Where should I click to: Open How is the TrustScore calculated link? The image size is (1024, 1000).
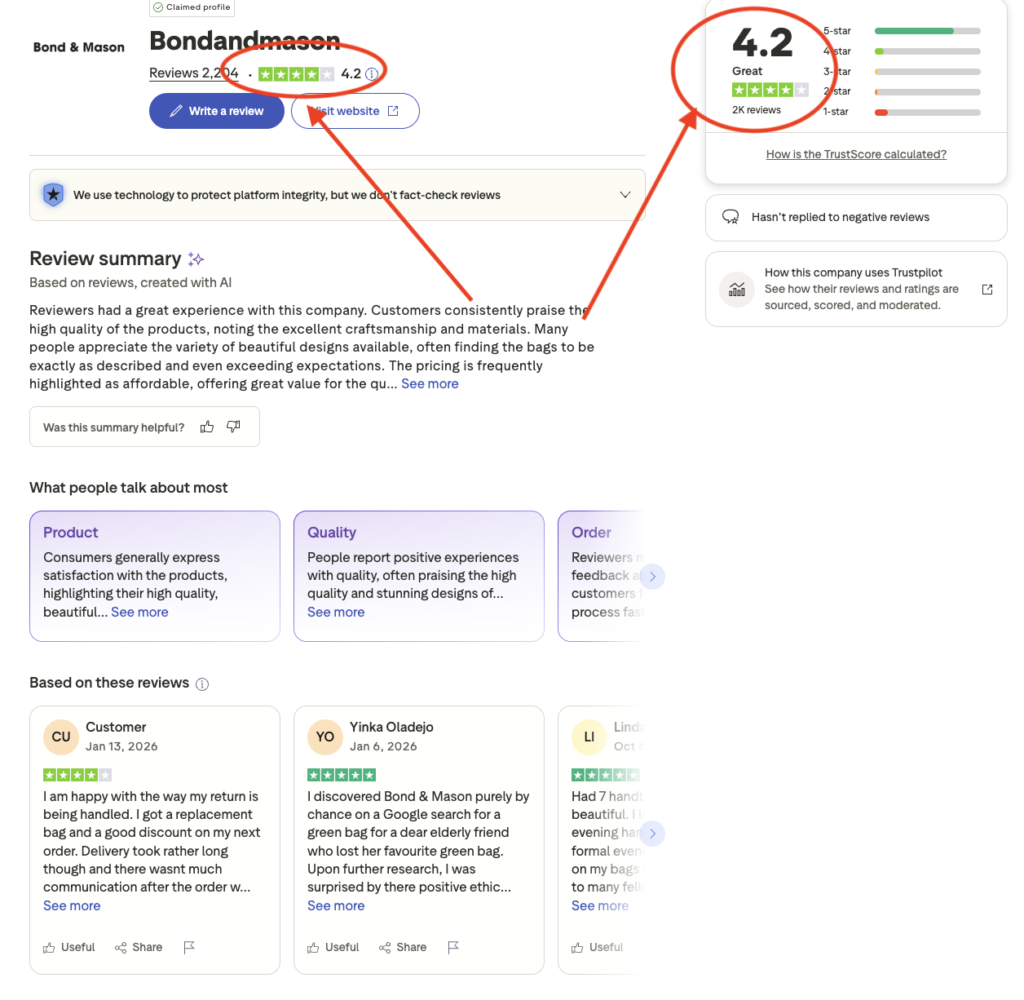(856, 154)
